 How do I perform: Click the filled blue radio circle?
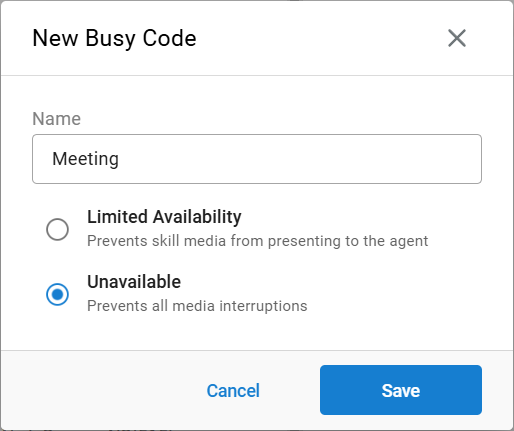(x=57, y=294)
